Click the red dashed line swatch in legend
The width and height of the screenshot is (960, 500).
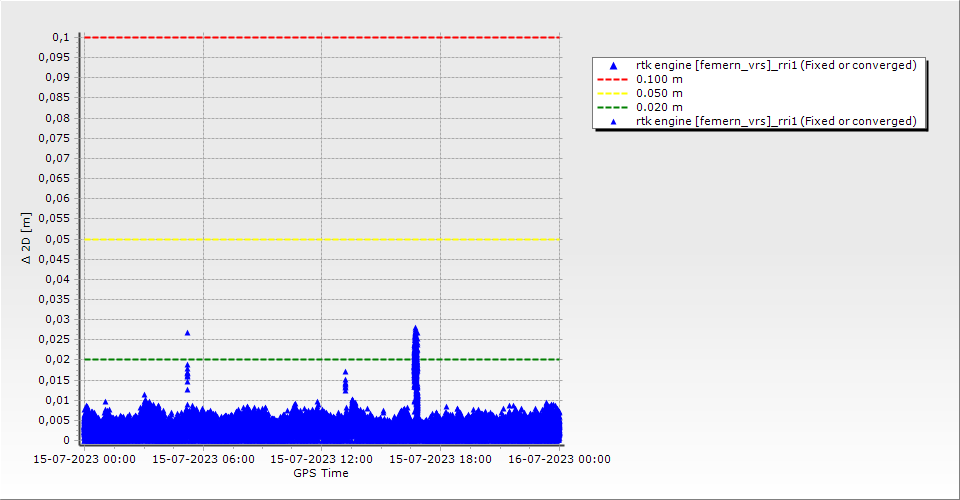coord(614,79)
